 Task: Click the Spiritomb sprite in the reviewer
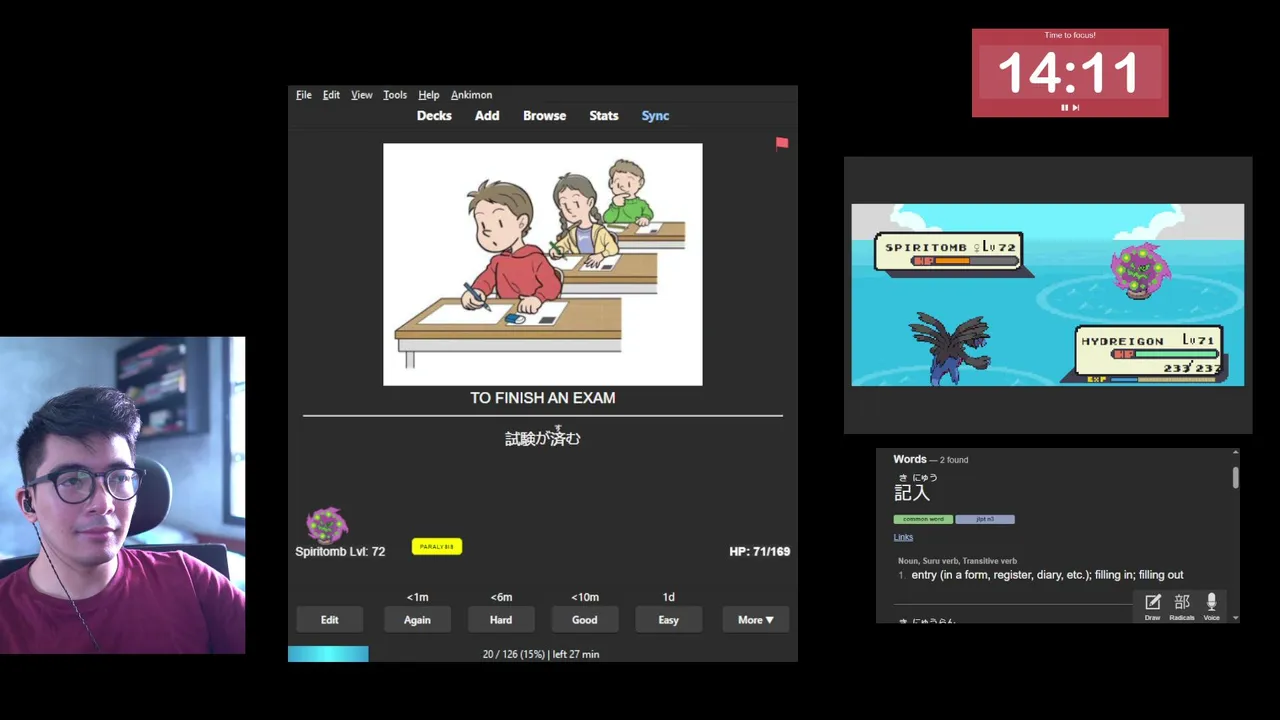pyautogui.click(x=326, y=524)
